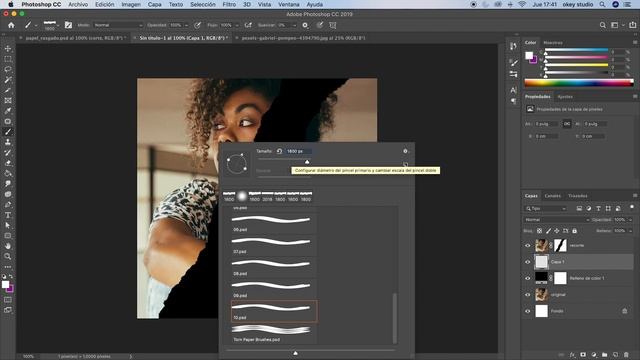Click brush list vertical scrollbar

tap(394, 318)
